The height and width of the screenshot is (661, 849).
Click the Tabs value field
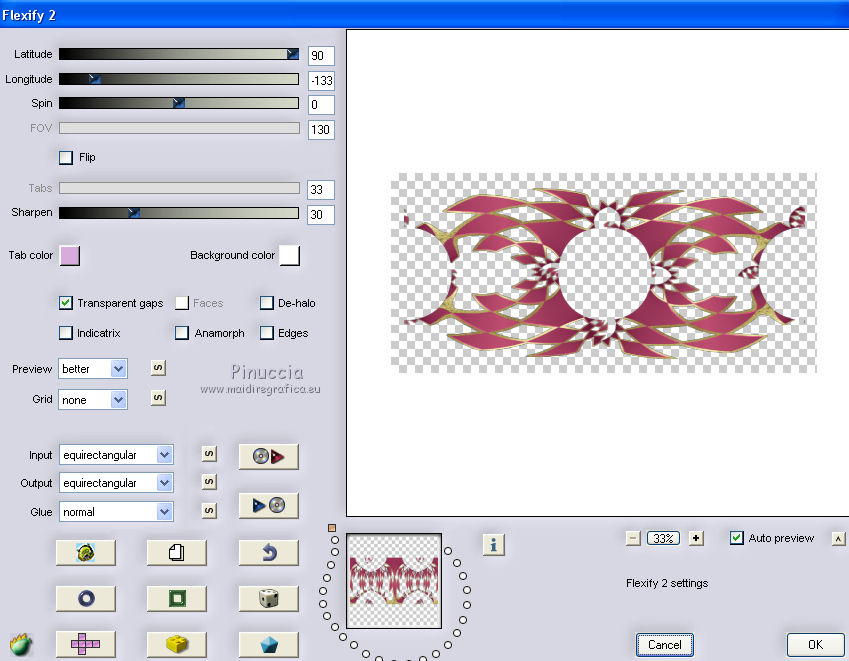click(321, 189)
